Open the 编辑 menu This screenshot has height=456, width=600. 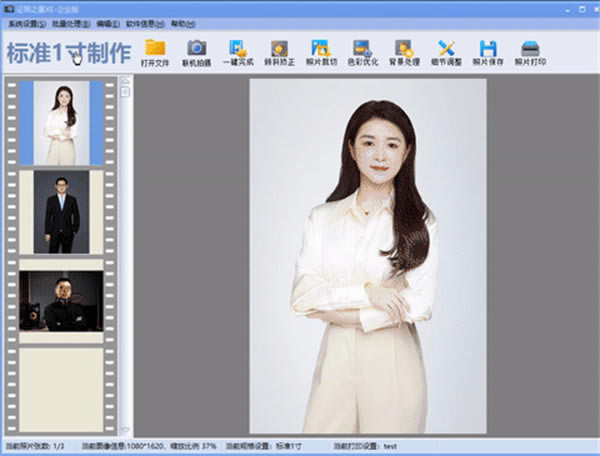coord(107,22)
